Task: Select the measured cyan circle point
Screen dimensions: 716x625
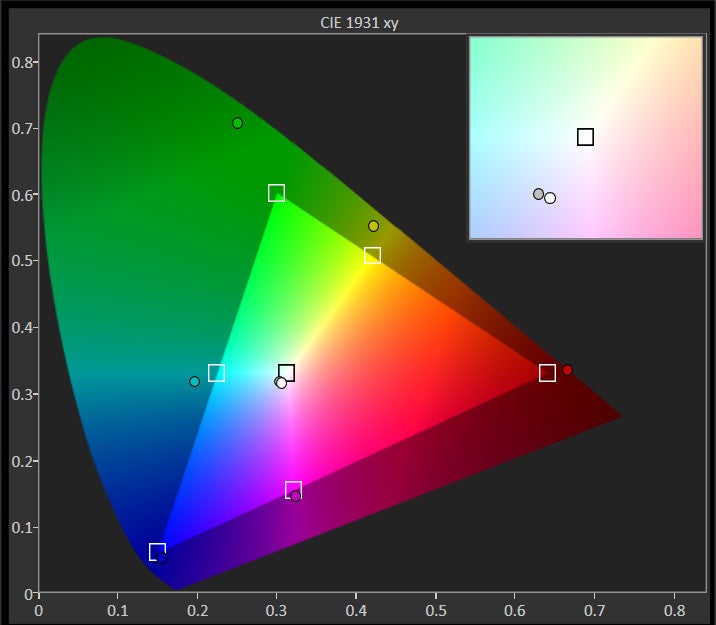Action: coord(195,381)
